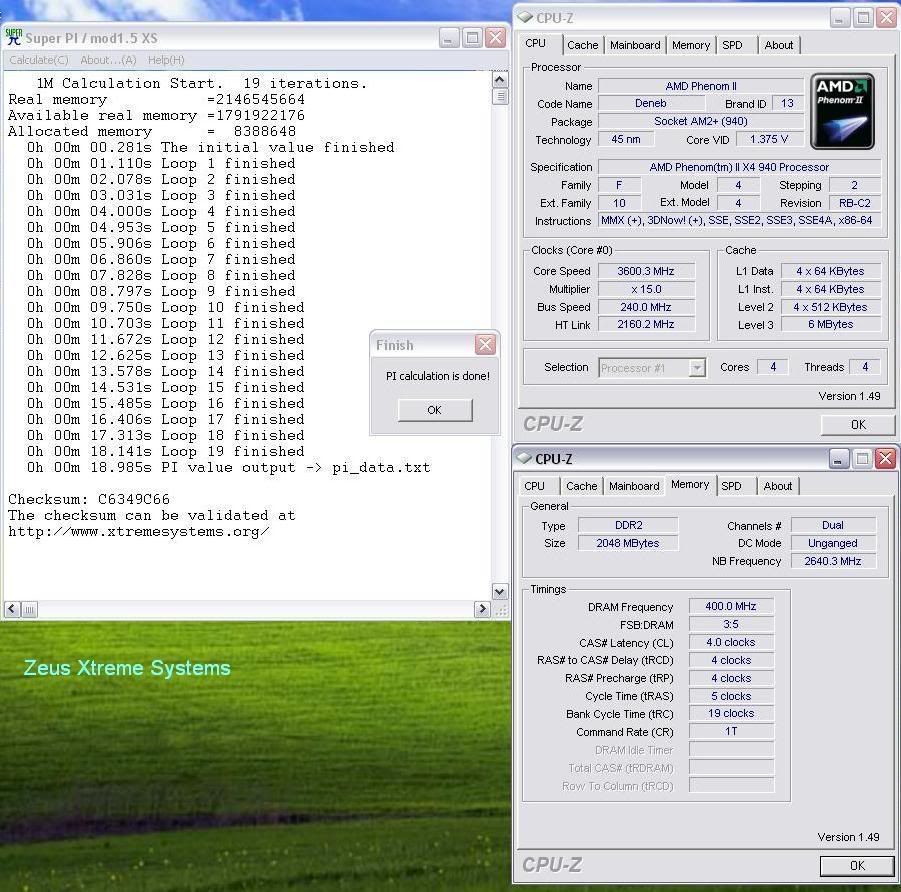Select Memory tab in bottom CPU-Z window
This screenshot has height=892, width=901.
click(690, 485)
